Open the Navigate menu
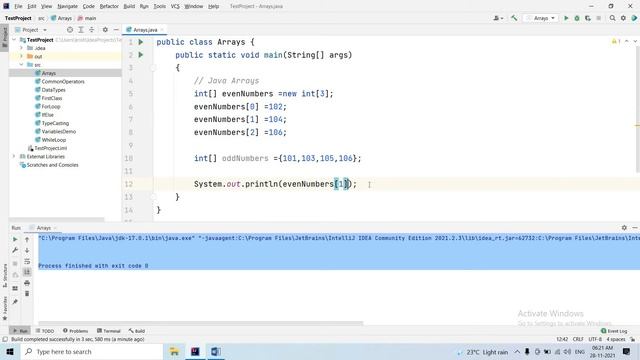 coord(67,6)
